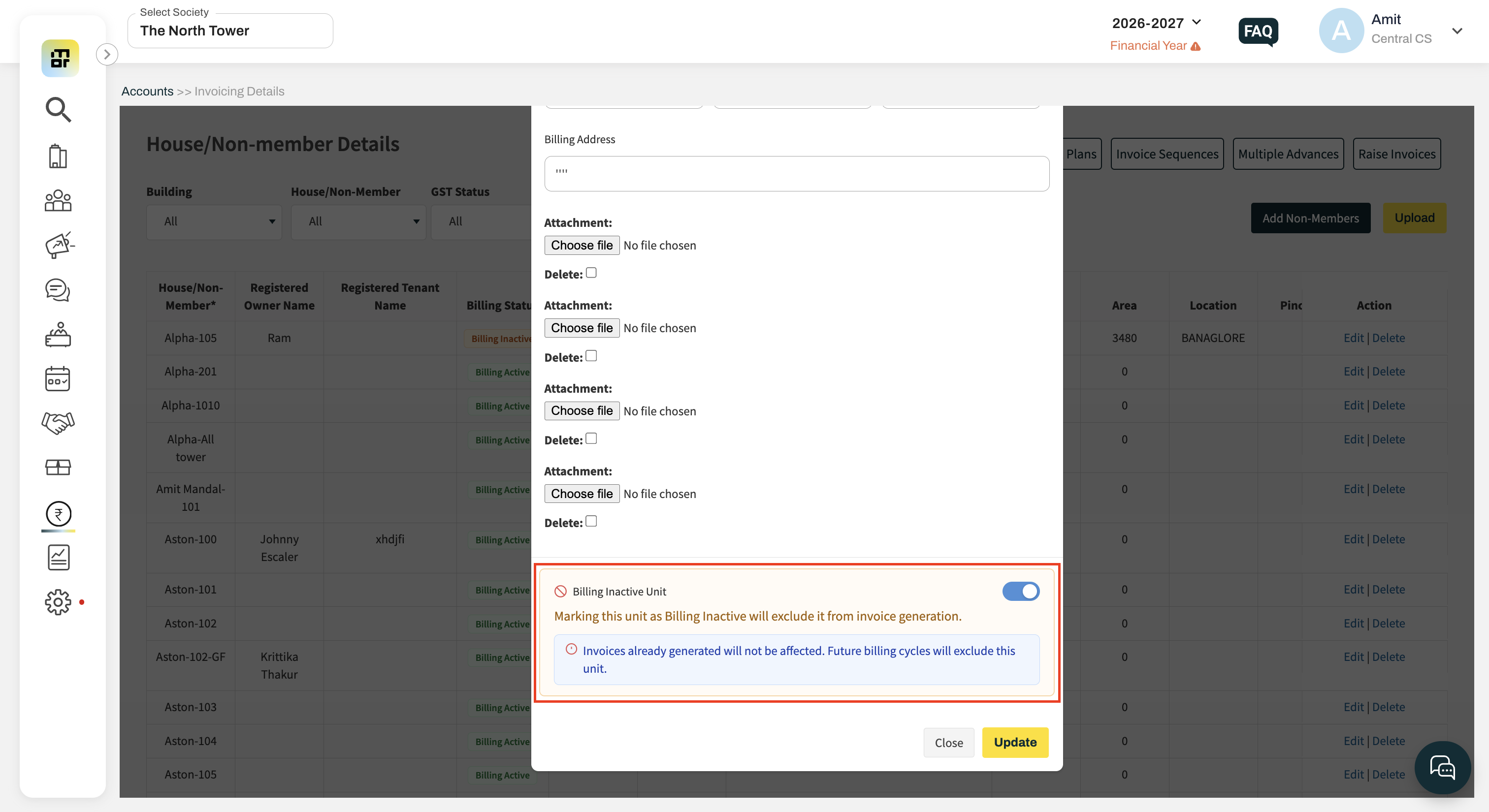Open the settings gear sidebar icon

58,602
